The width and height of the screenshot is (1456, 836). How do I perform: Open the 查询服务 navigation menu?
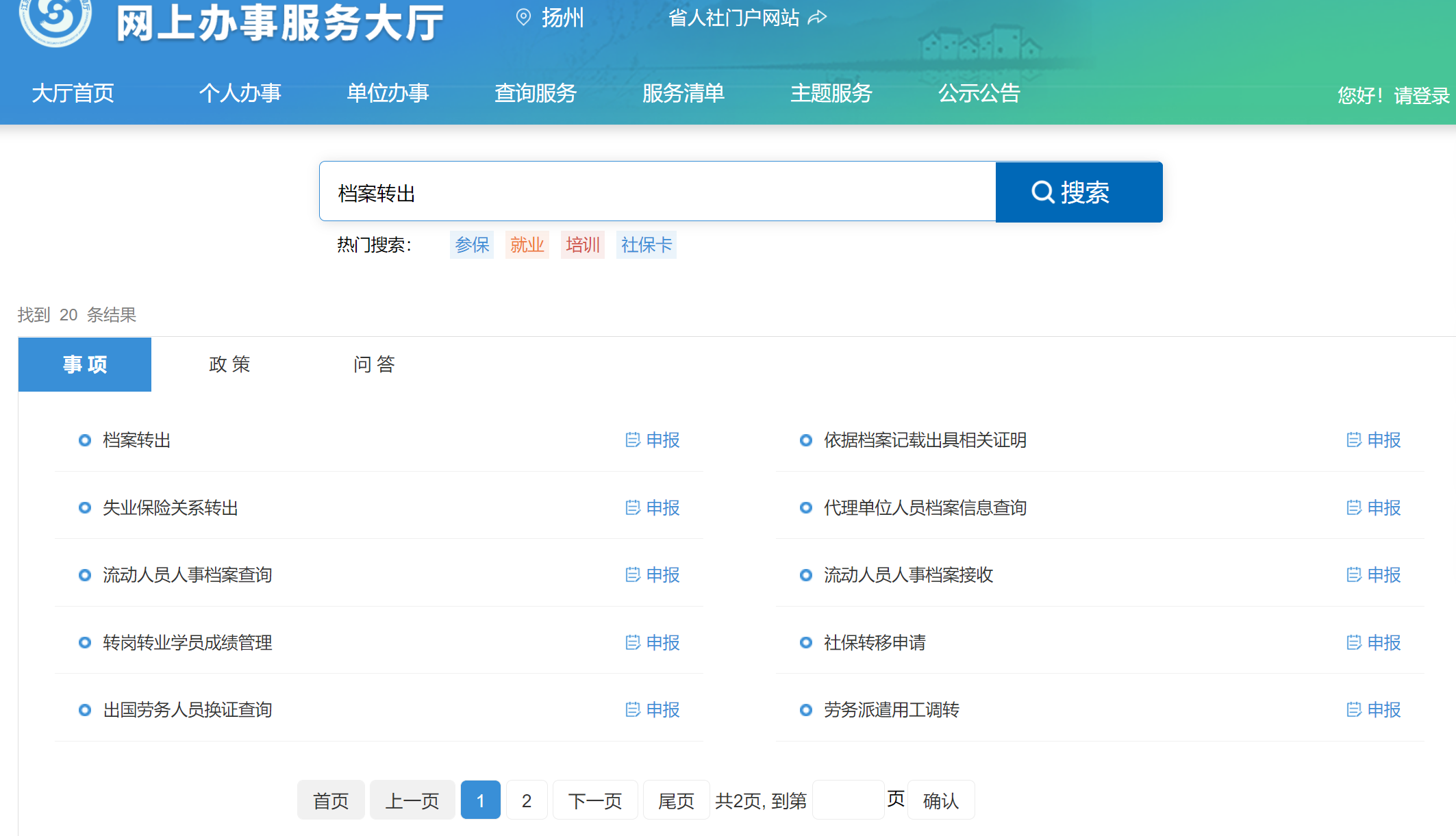pyautogui.click(x=536, y=93)
